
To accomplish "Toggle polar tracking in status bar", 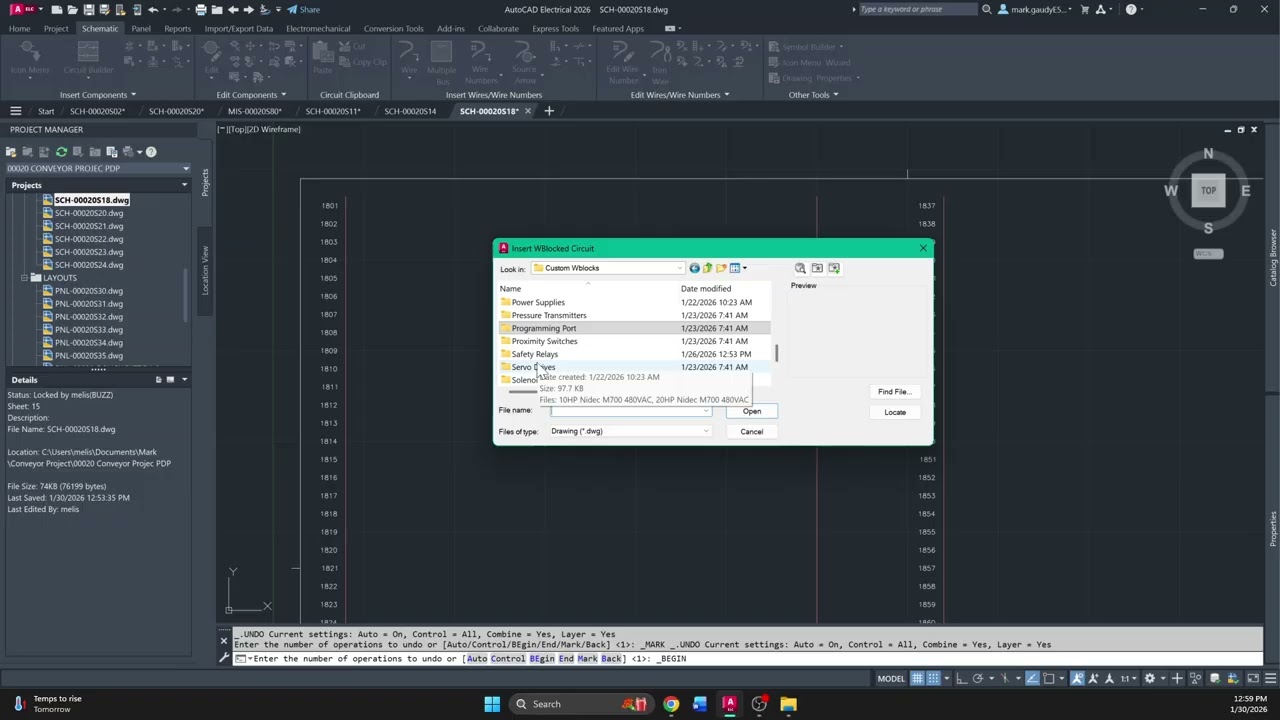I will point(978,679).
